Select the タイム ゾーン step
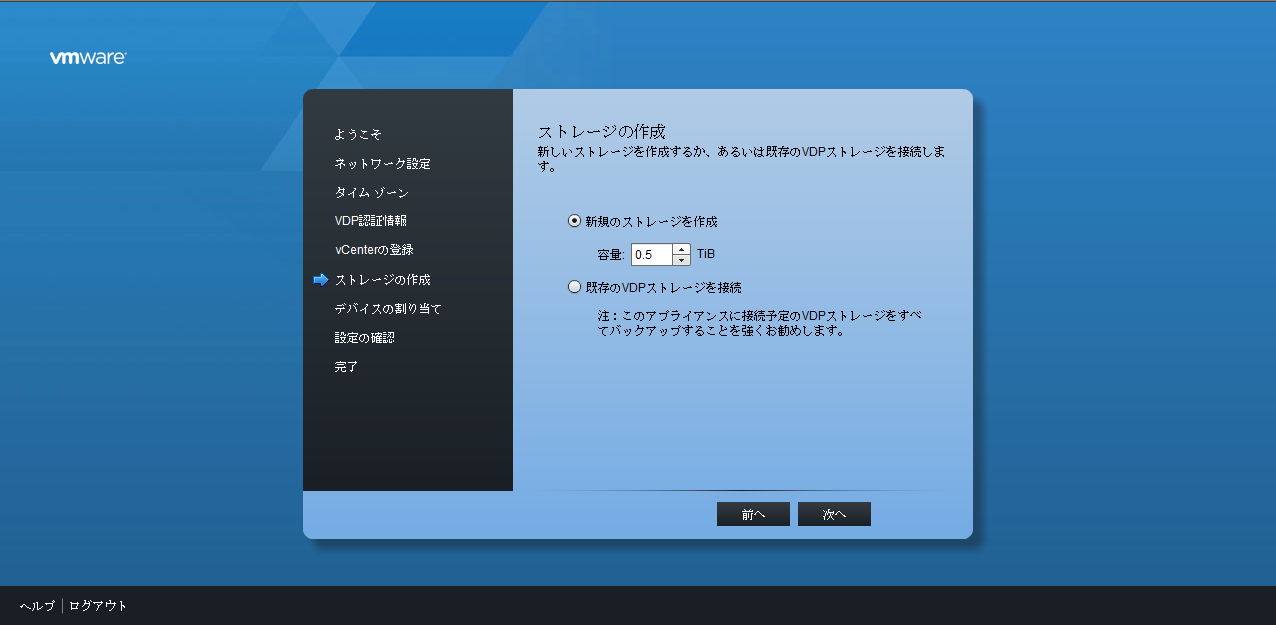The image size is (1276, 625). click(371, 192)
